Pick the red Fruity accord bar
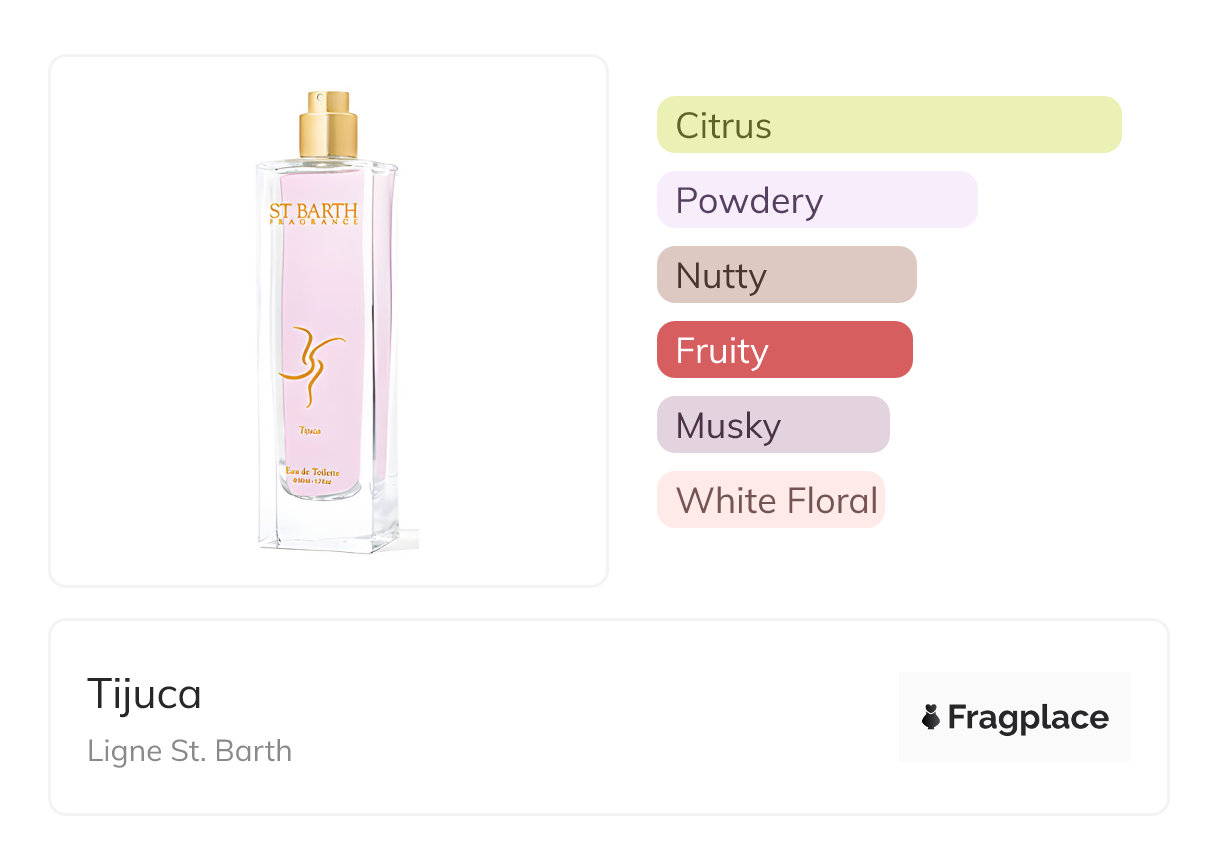The height and width of the screenshot is (864, 1218). click(784, 350)
